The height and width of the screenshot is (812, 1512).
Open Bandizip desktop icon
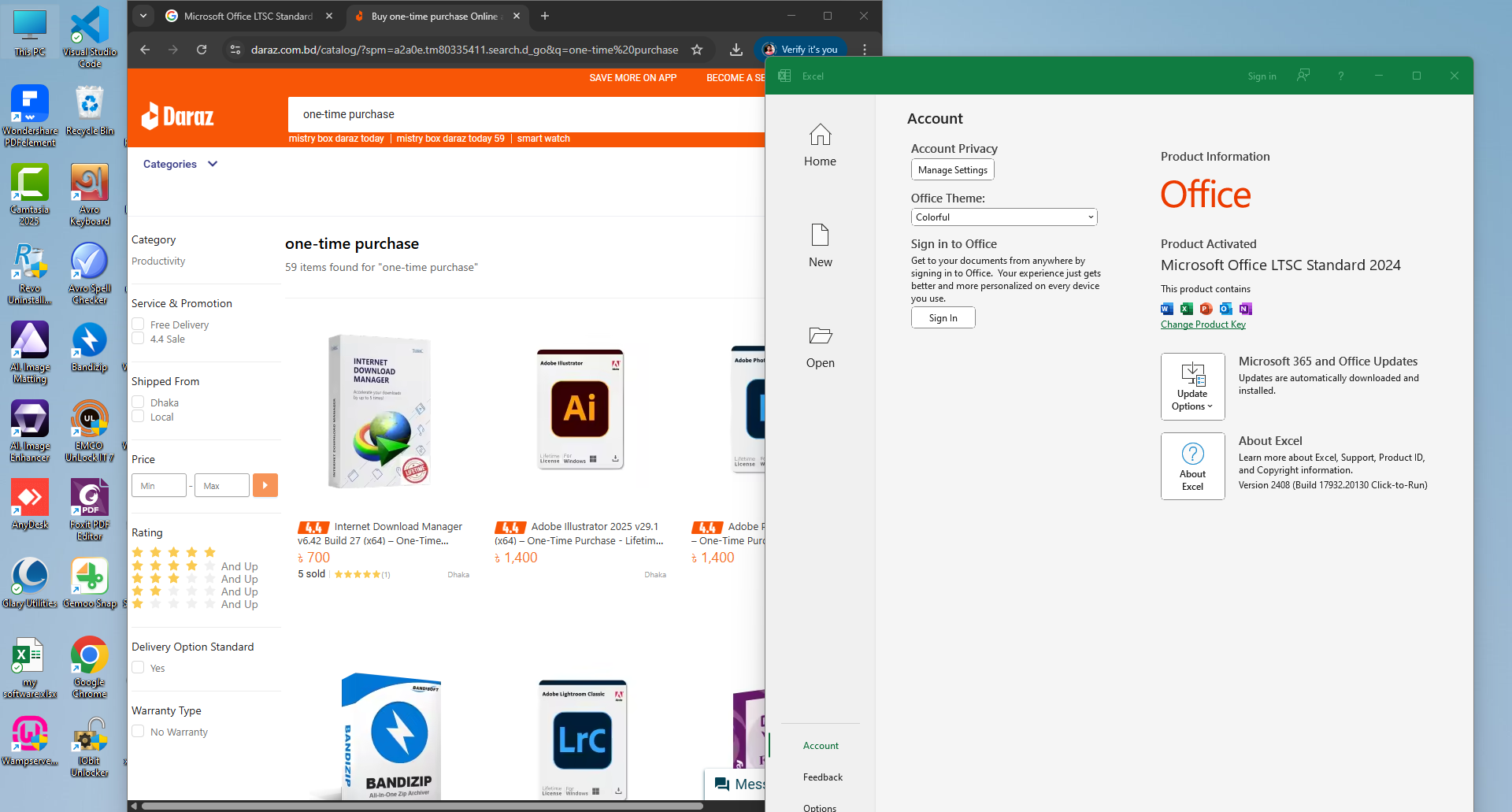click(x=90, y=347)
